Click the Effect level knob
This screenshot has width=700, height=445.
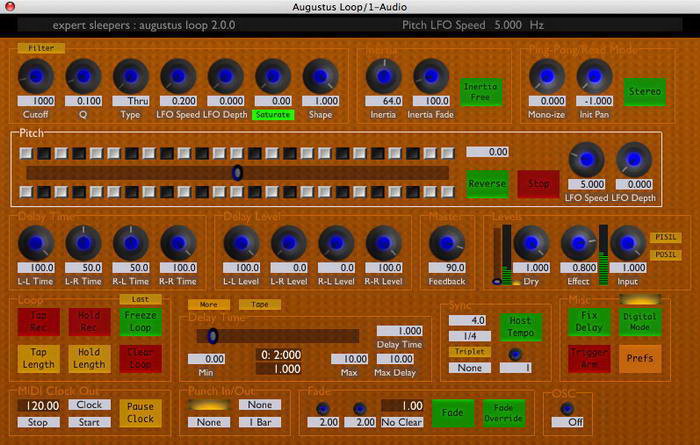[x=578, y=242]
